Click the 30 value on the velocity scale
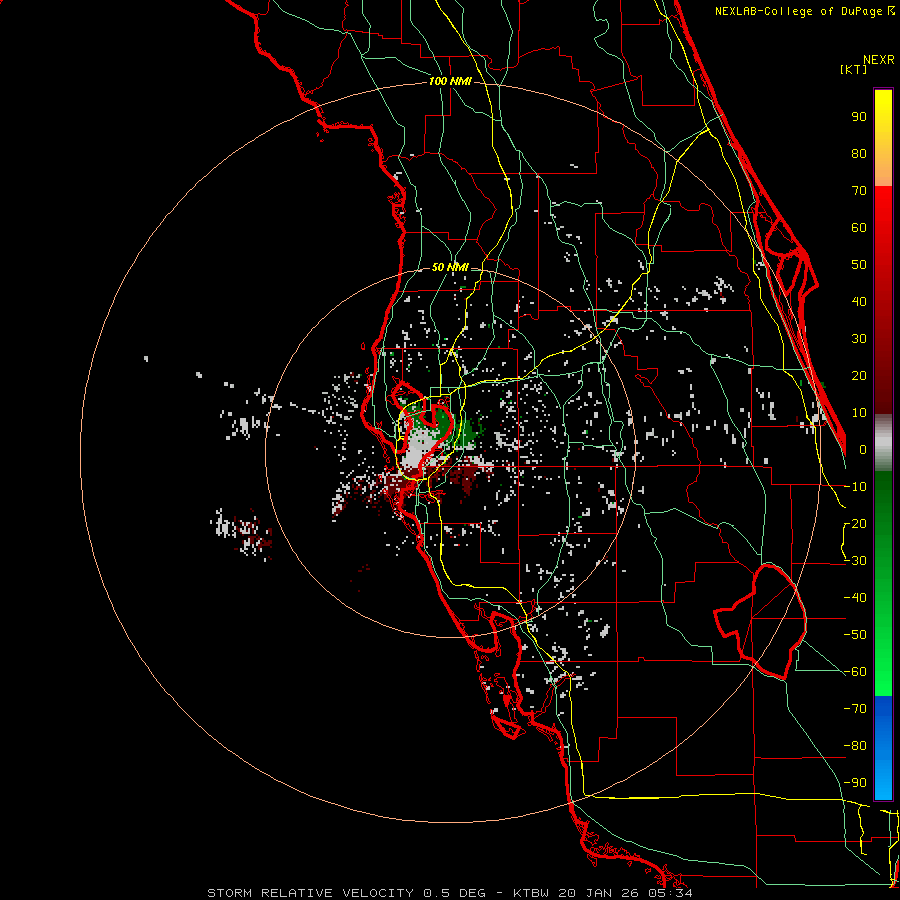 click(x=859, y=339)
